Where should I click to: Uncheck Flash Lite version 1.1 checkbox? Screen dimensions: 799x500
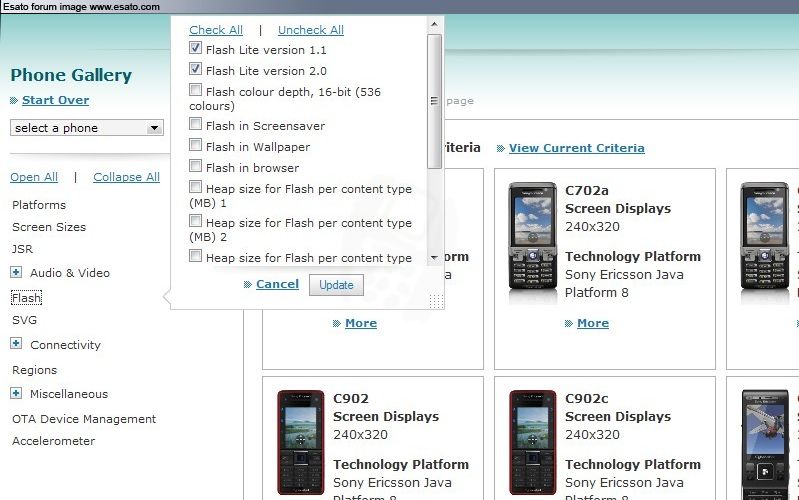pyautogui.click(x=195, y=48)
